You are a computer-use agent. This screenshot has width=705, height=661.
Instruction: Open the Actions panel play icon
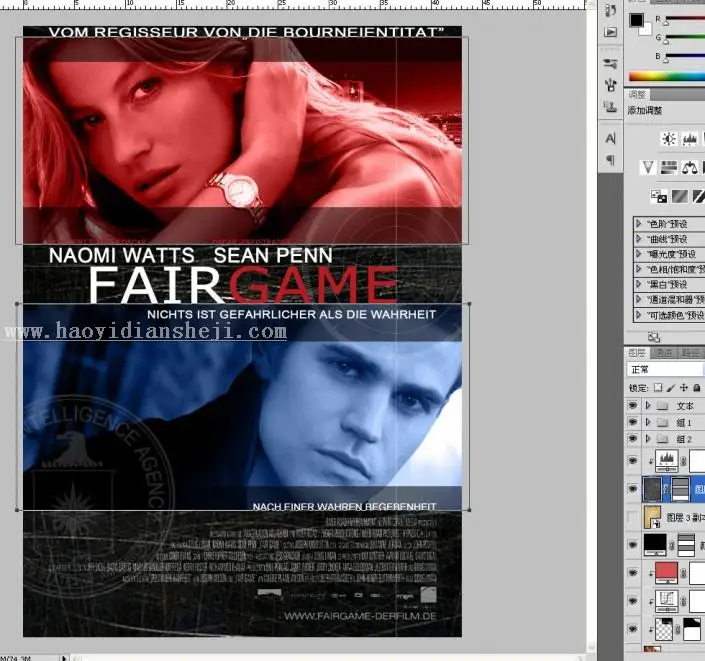[611, 32]
